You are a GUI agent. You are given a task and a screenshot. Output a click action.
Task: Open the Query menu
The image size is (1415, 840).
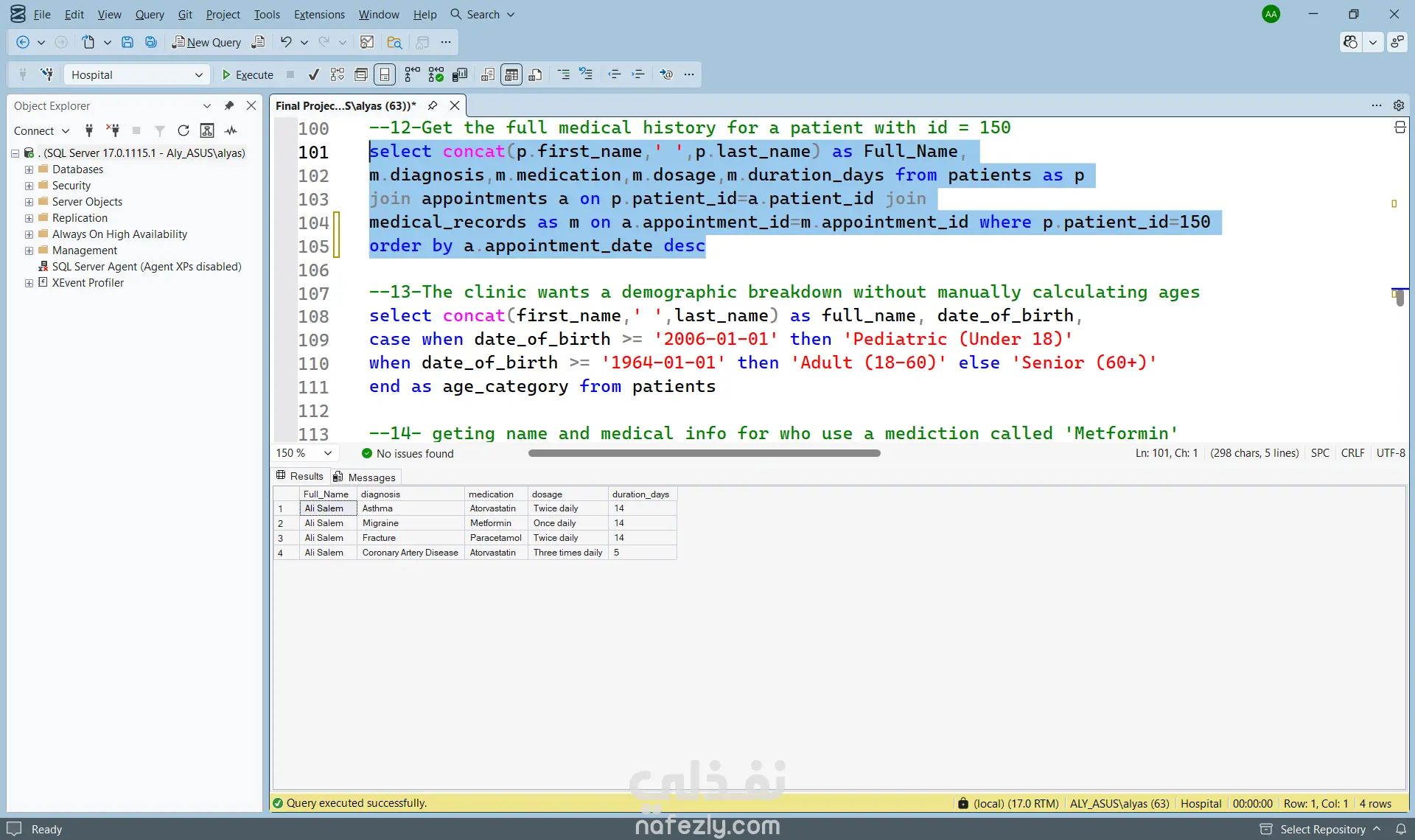coord(150,14)
